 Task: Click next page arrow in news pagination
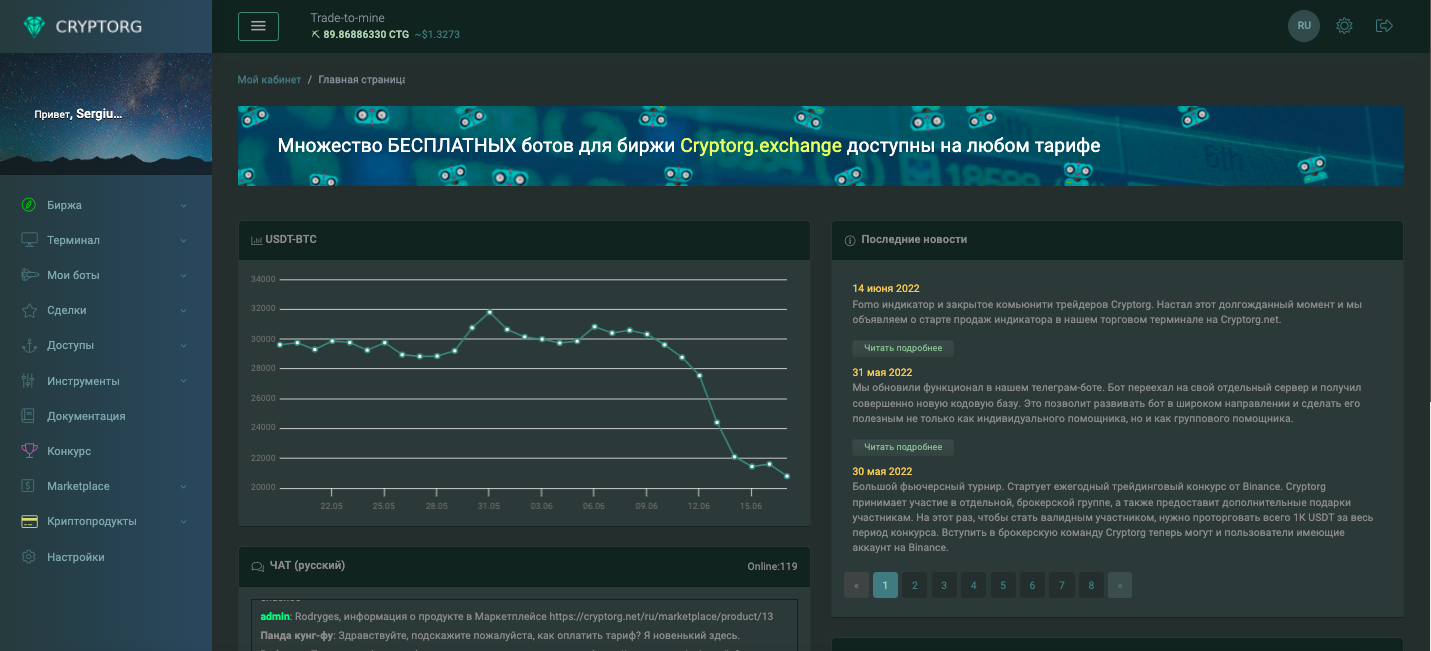[x=1120, y=585]
